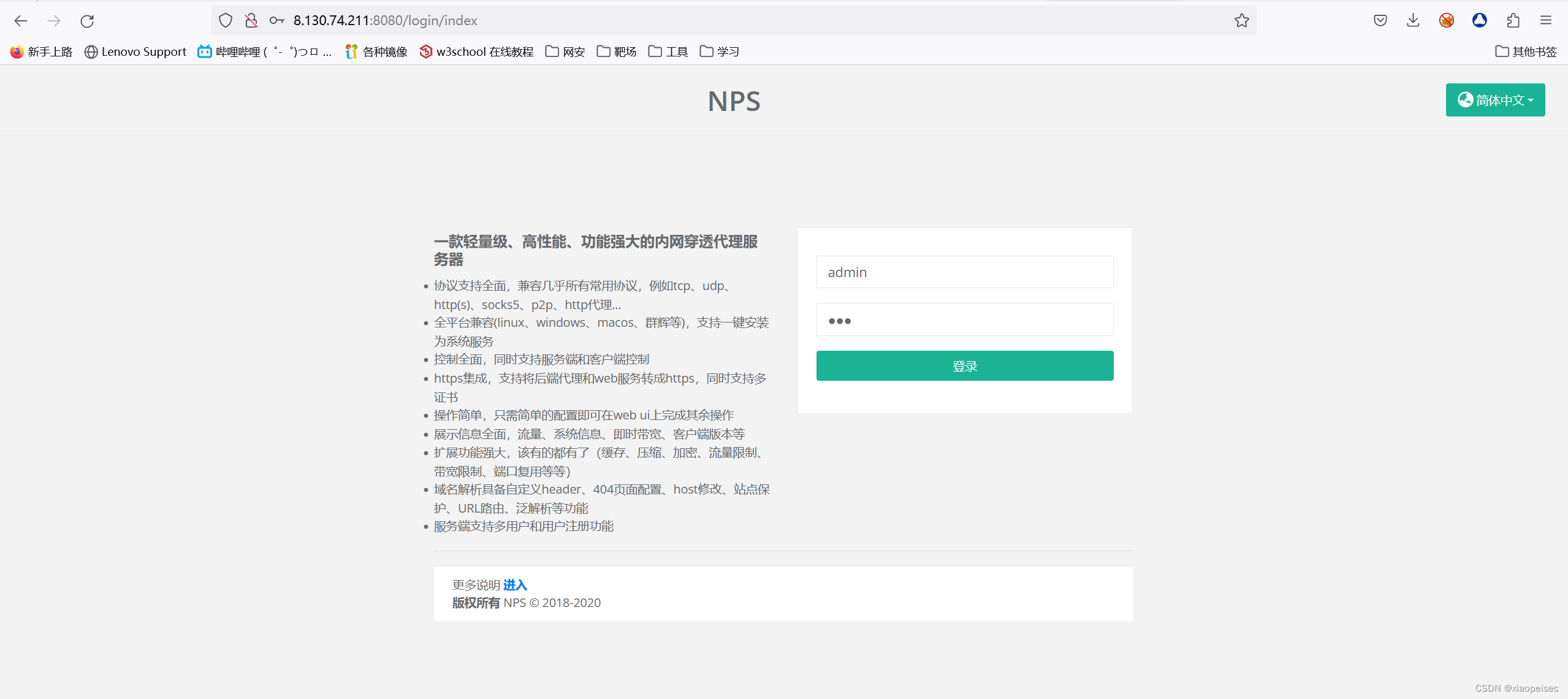
Task: Click the admin username input field
Action: pyautogui.click(x=964, y=272)
